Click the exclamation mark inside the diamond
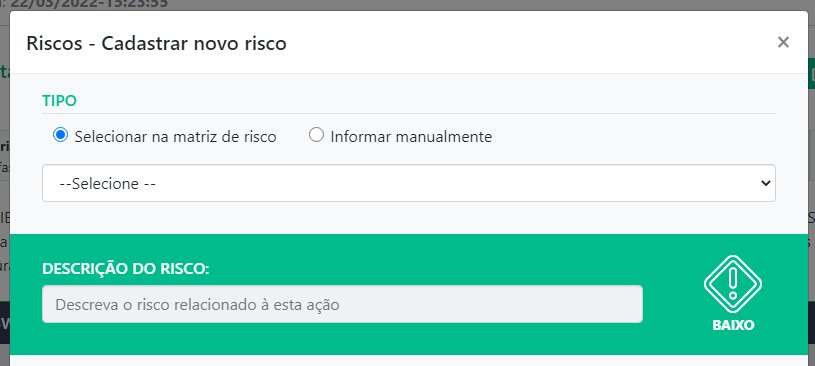815x366 pixels. click(x=733, y=283)
